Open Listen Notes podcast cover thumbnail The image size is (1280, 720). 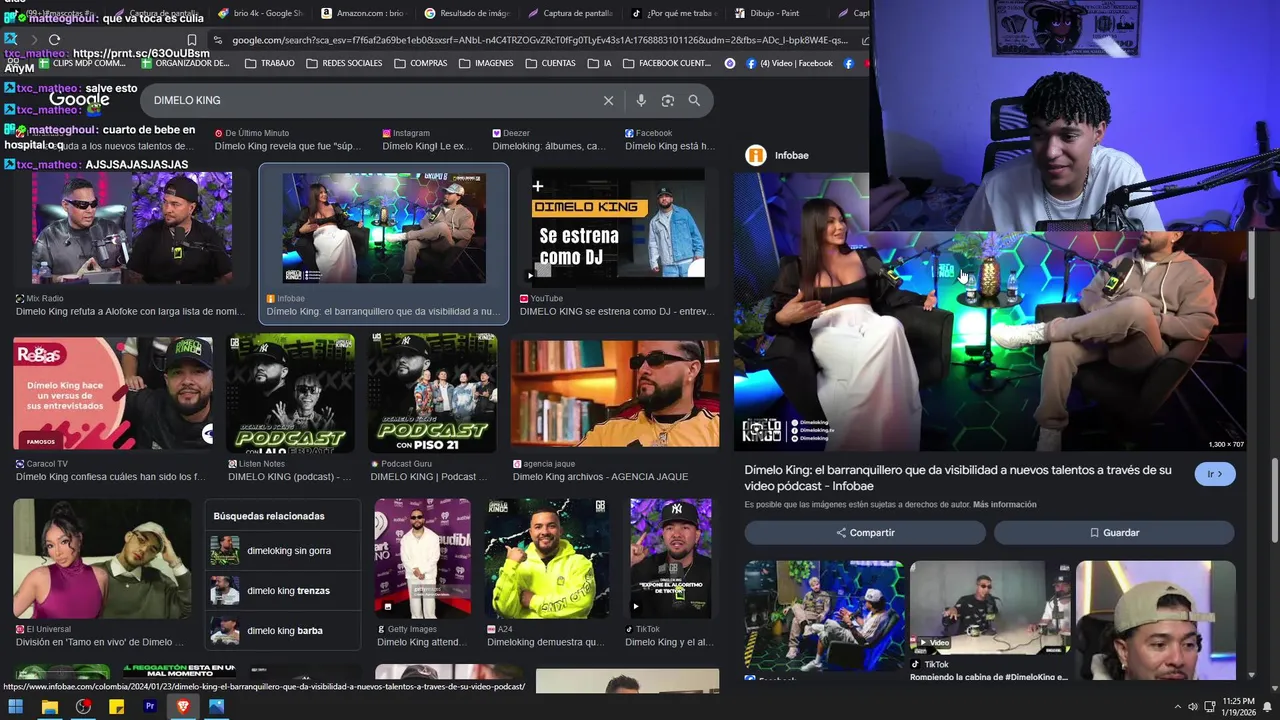(290, 393)
